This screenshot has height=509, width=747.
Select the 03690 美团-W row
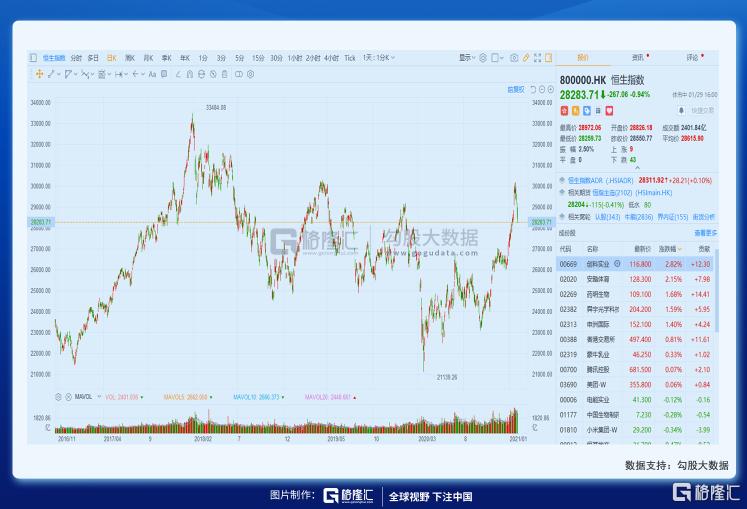(x=635, y=385)
